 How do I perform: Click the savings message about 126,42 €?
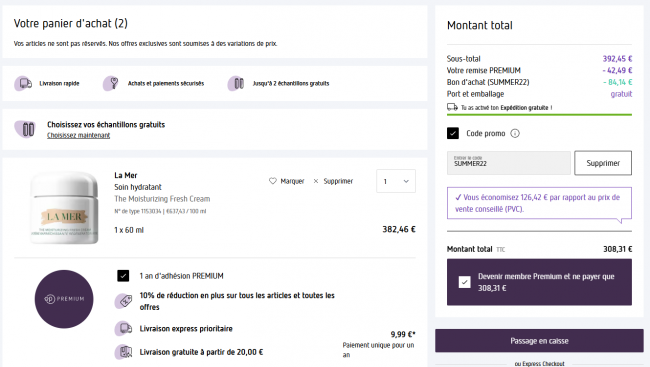tap(539, 203)
